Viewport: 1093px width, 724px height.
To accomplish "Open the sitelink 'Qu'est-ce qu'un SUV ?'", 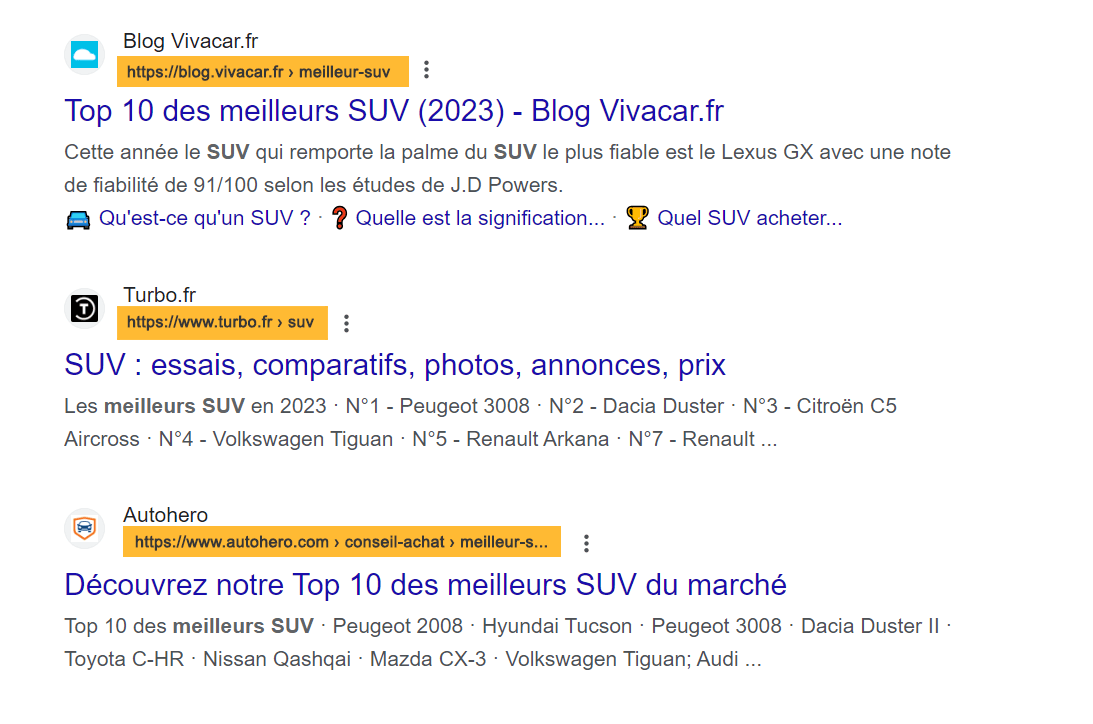I will pyautogui.click(x=203, y=217).
